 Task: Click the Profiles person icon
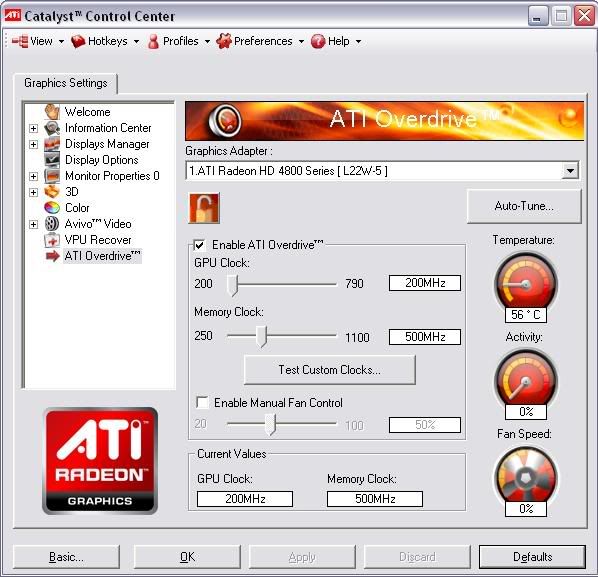(x=153, y=41)
